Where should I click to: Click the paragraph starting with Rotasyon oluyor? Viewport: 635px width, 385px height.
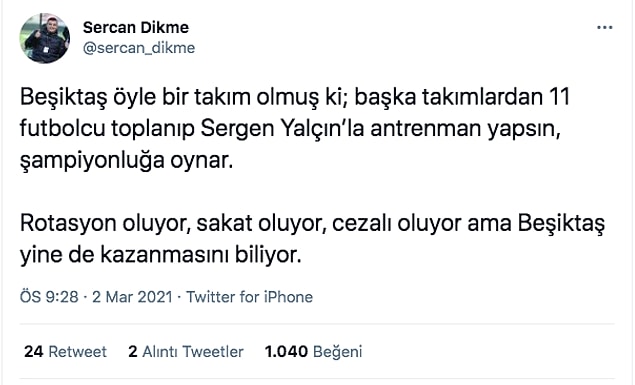[312, 239]
